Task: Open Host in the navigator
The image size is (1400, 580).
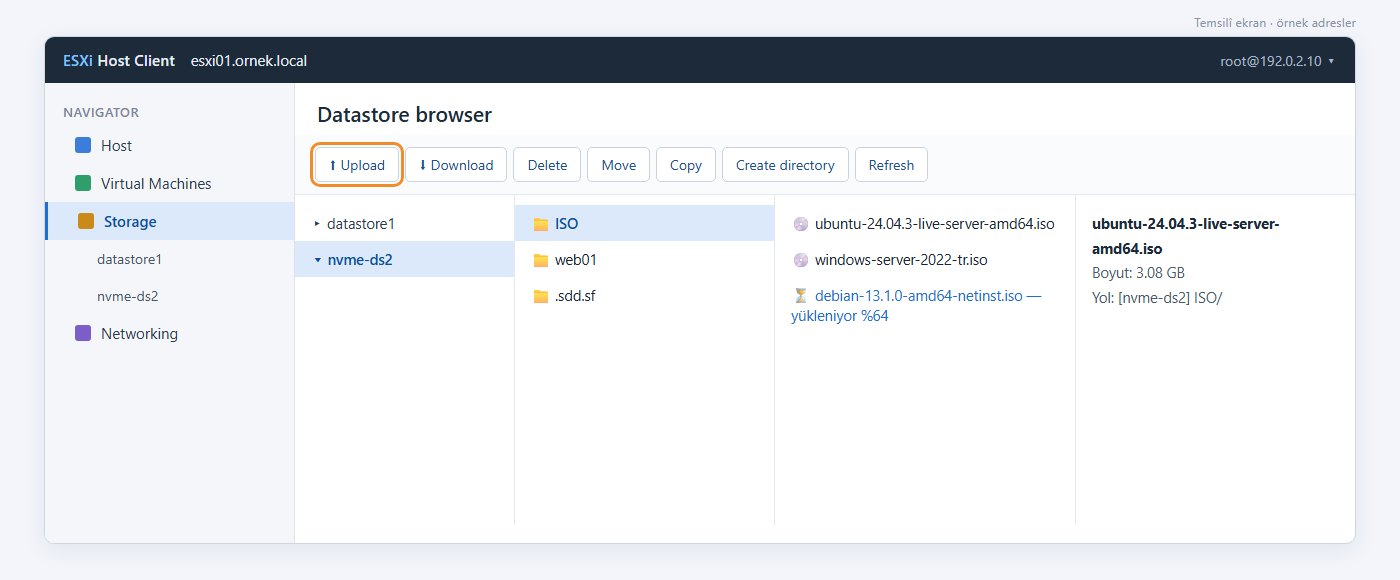Action: pos(170,146)
